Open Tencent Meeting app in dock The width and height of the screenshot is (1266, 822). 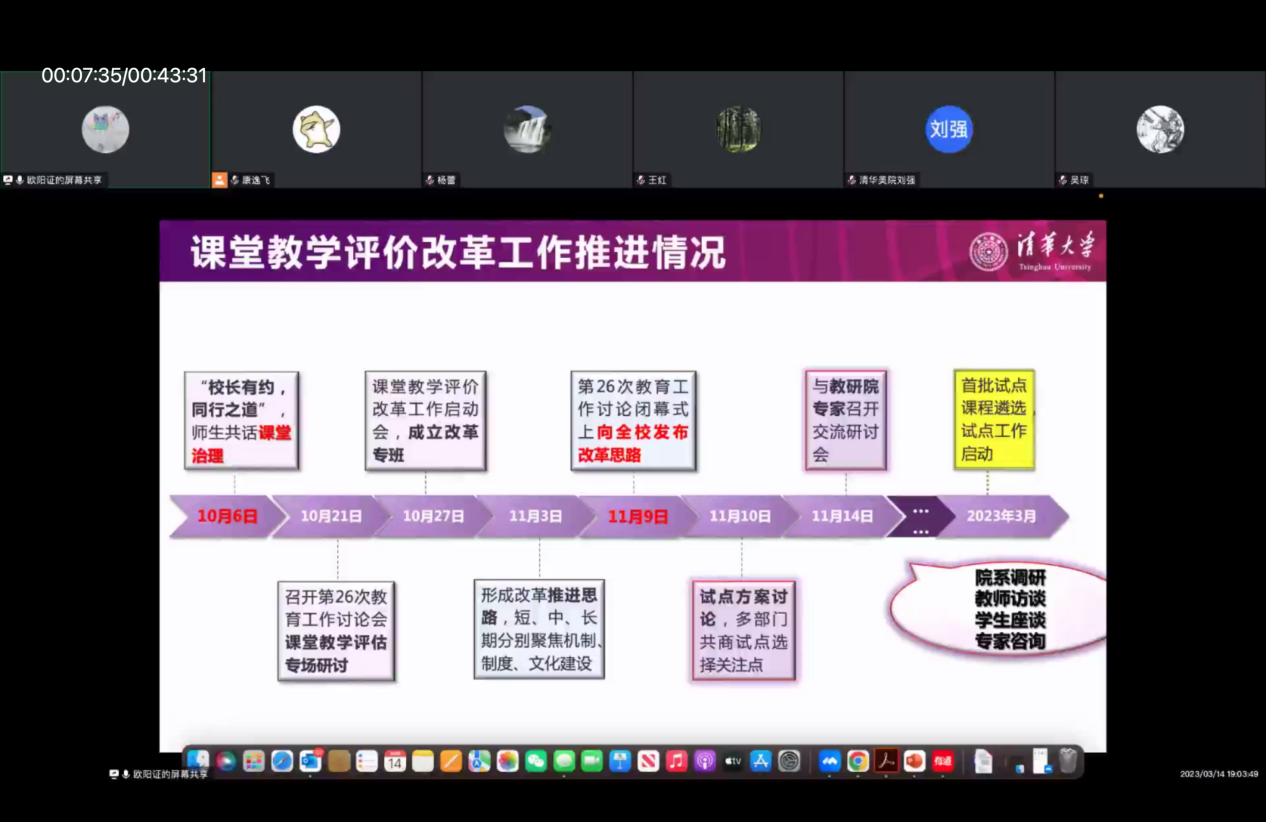click(829, 762)
